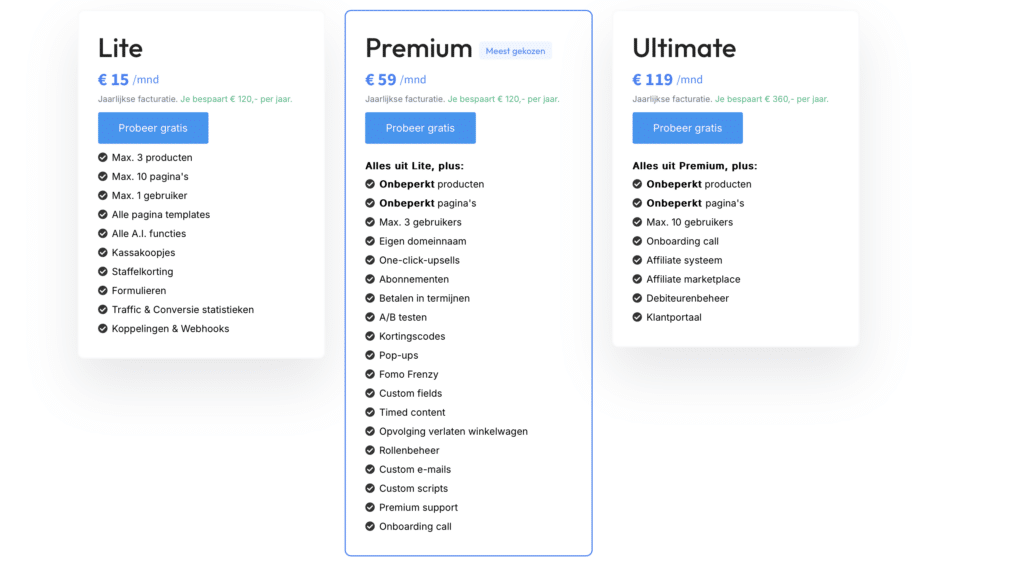Click the check icon next to Eigen domeinnaam
The width and height of the screenshot is (1024, 569).
[x=370, y=241]
